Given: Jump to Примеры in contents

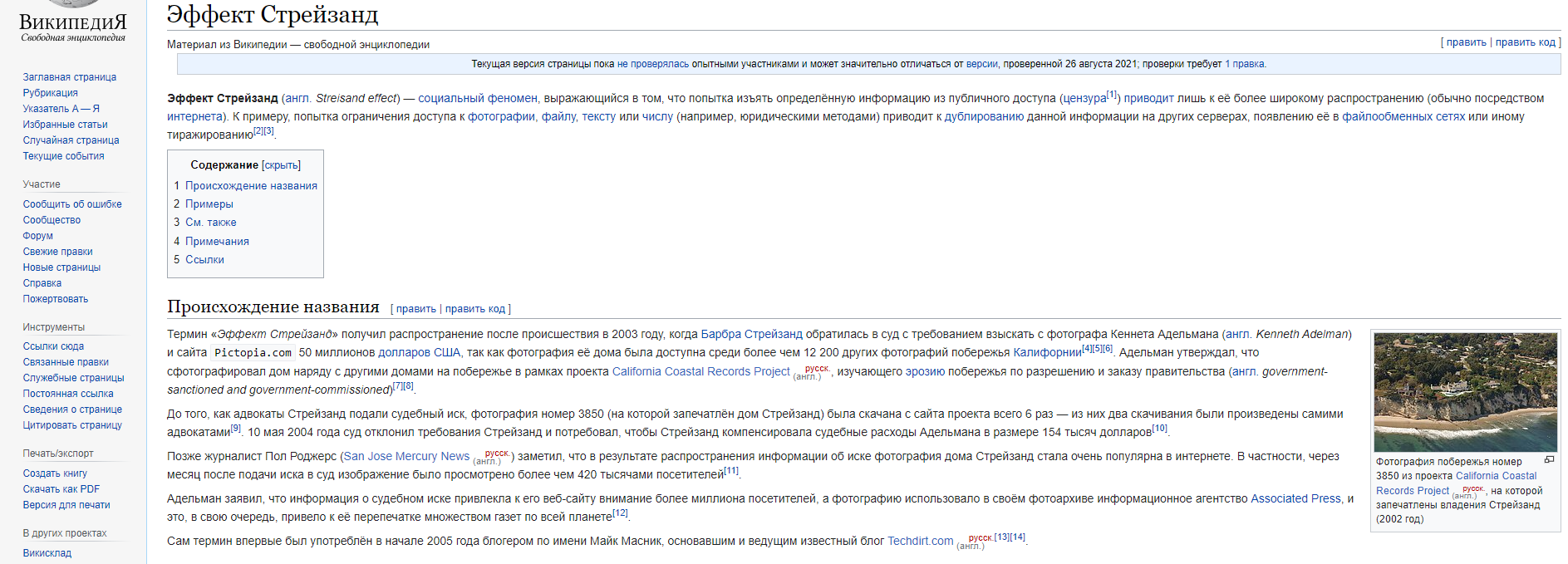Looking at the screenshot, I should tap(209, 204).
